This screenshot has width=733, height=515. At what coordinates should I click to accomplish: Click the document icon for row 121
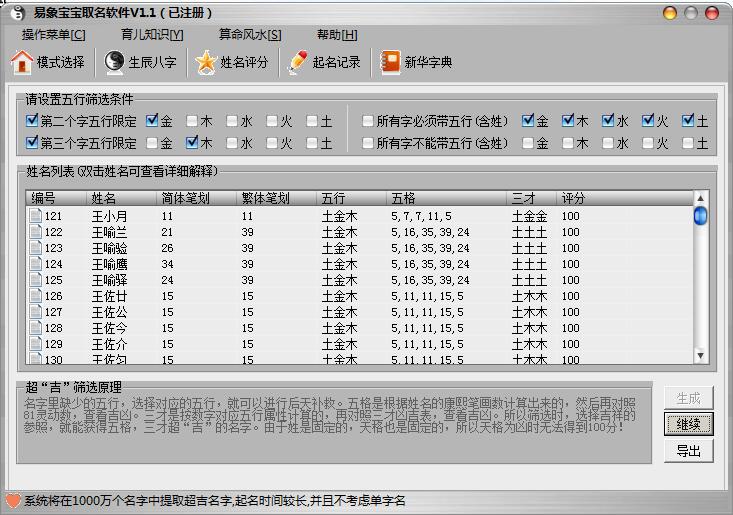(35, 216)
